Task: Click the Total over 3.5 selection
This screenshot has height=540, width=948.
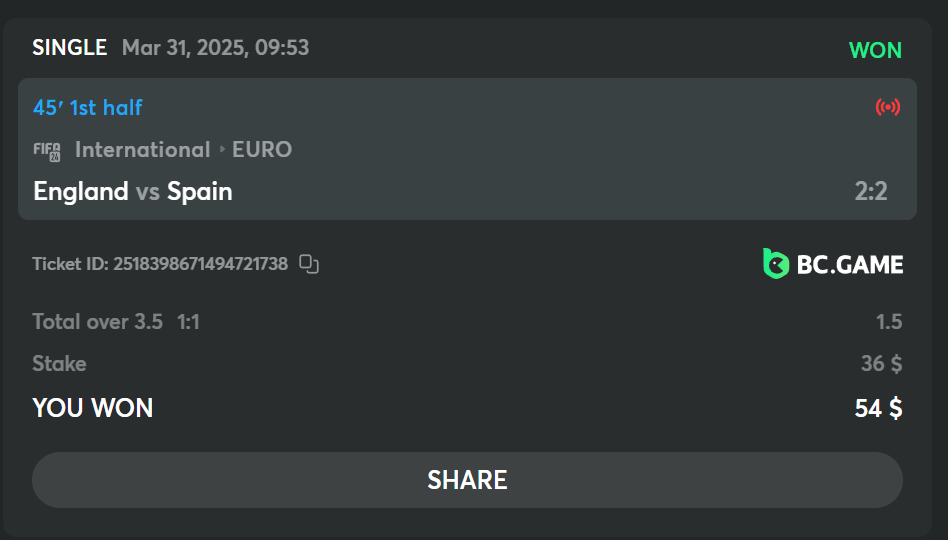Action: coord(97,322)
